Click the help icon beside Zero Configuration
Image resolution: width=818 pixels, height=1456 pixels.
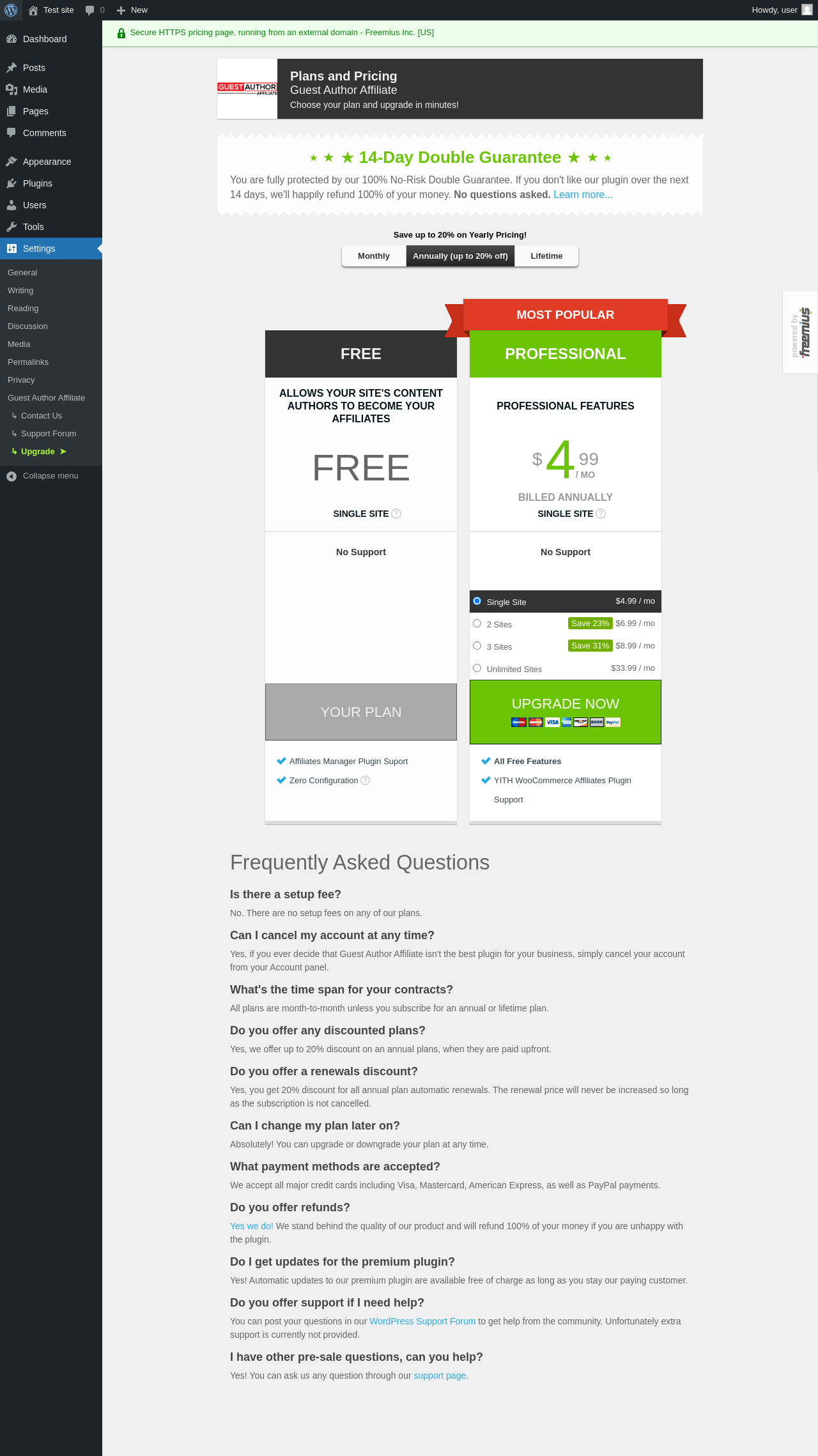click(366, 781)
